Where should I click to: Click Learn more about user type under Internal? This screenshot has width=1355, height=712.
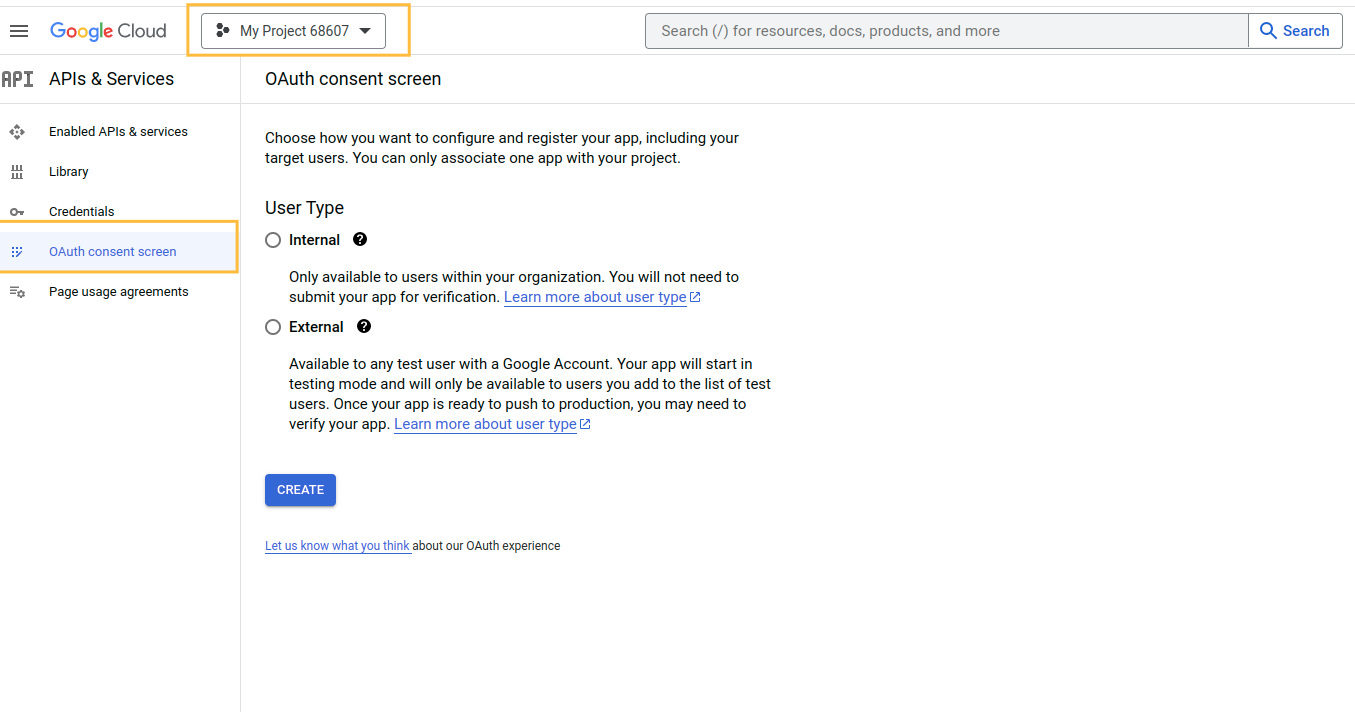pyautogui.click(x=595, y=297)
